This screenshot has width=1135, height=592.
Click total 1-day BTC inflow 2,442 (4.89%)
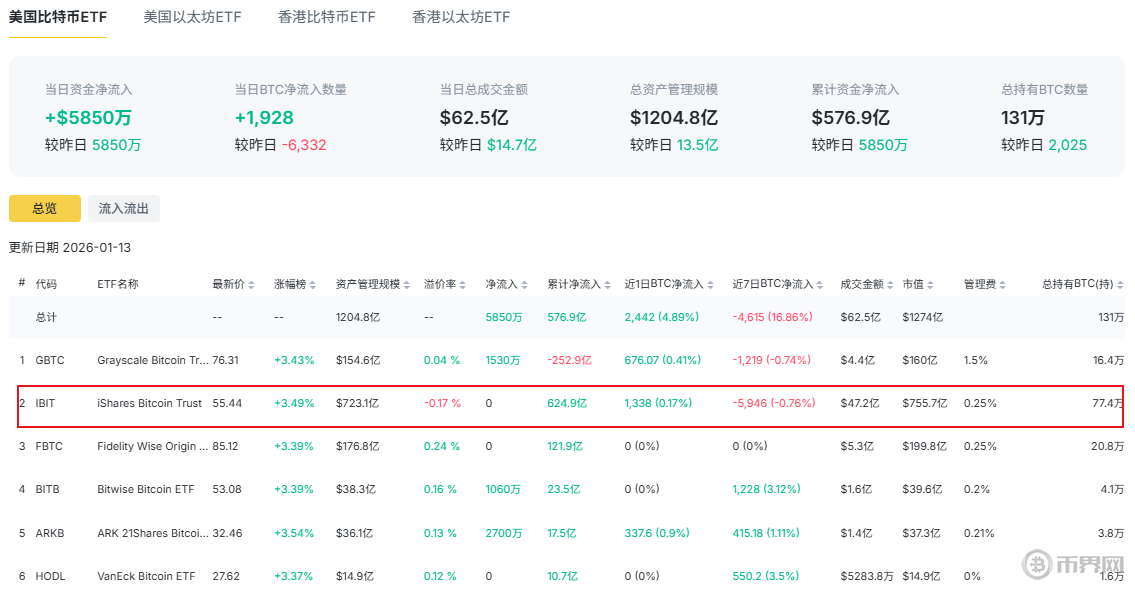point(662,317)
